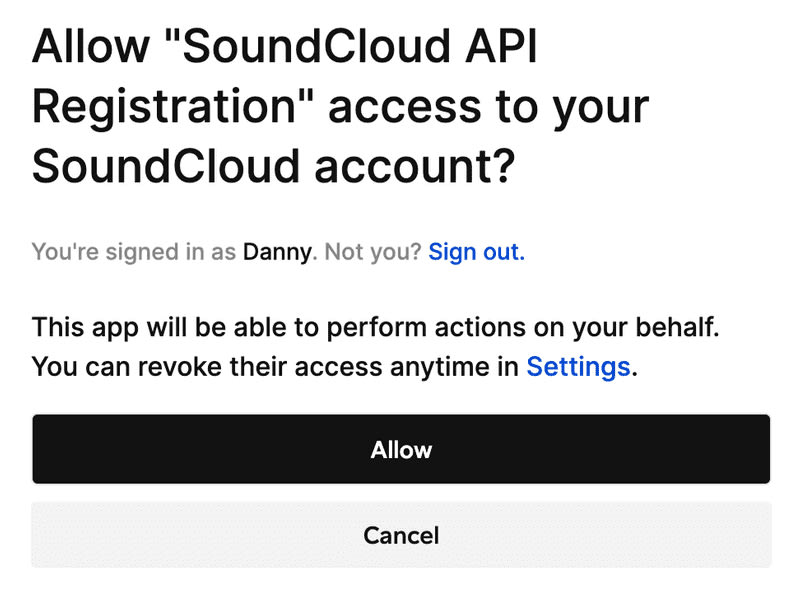
Task: Authorize SoundCloud API Registration via Allow
Action: 401,449
